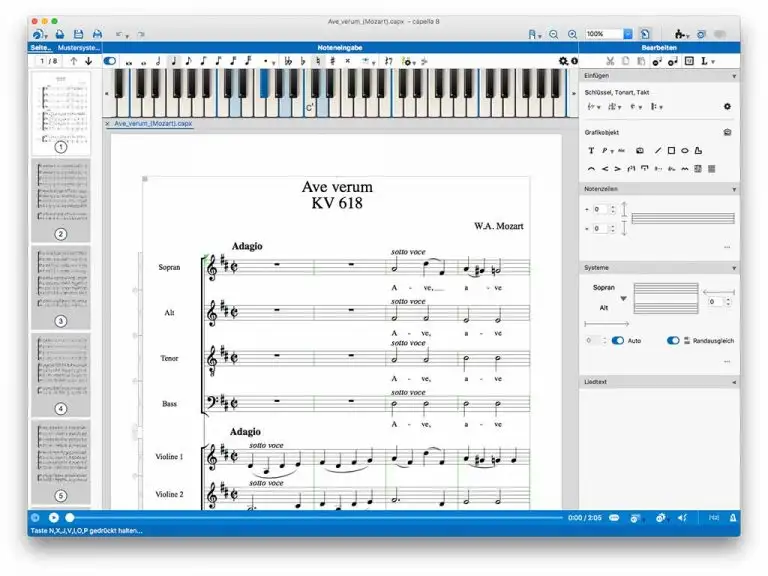Collapse the Einfügen section
The image size is (768, 576).
[x=734, y=76]
